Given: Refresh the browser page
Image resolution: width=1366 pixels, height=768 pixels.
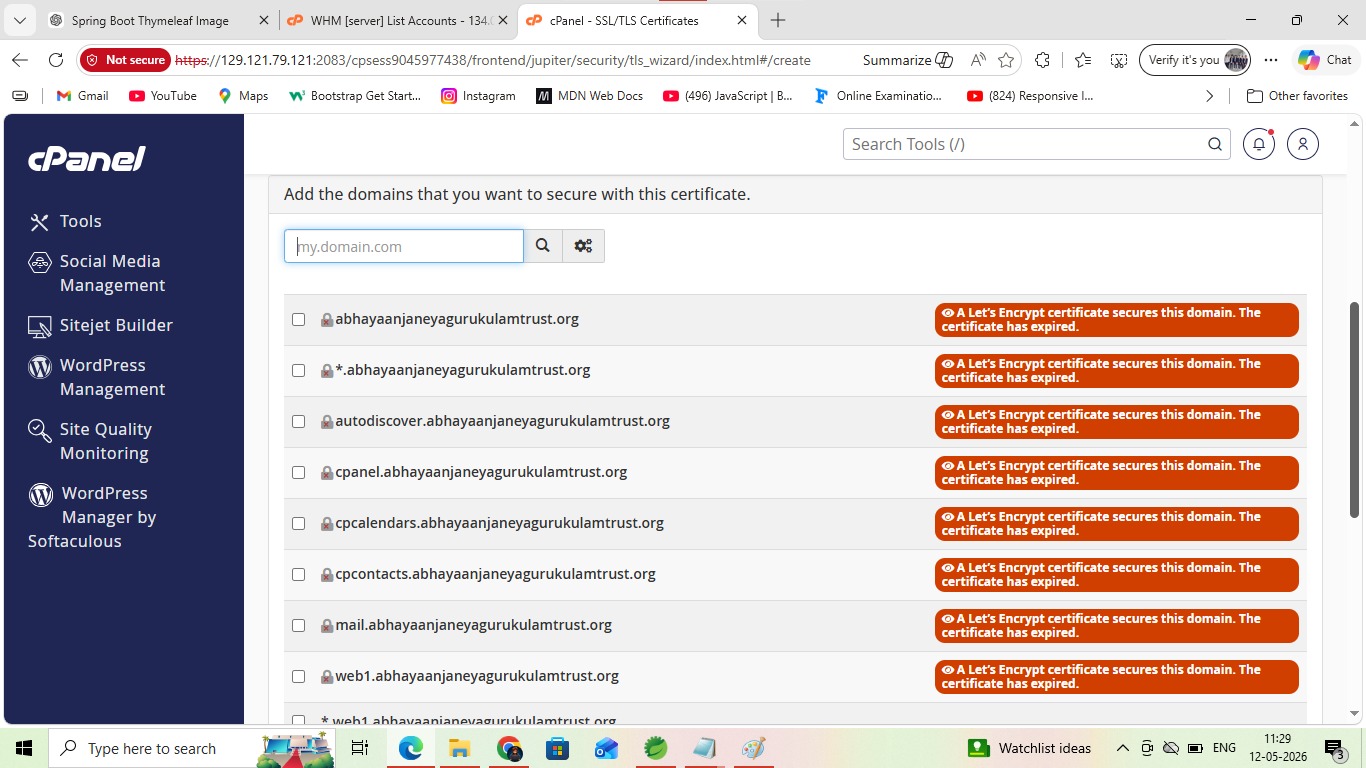Looking at the screenshot, I should click(x=56, y=60).
